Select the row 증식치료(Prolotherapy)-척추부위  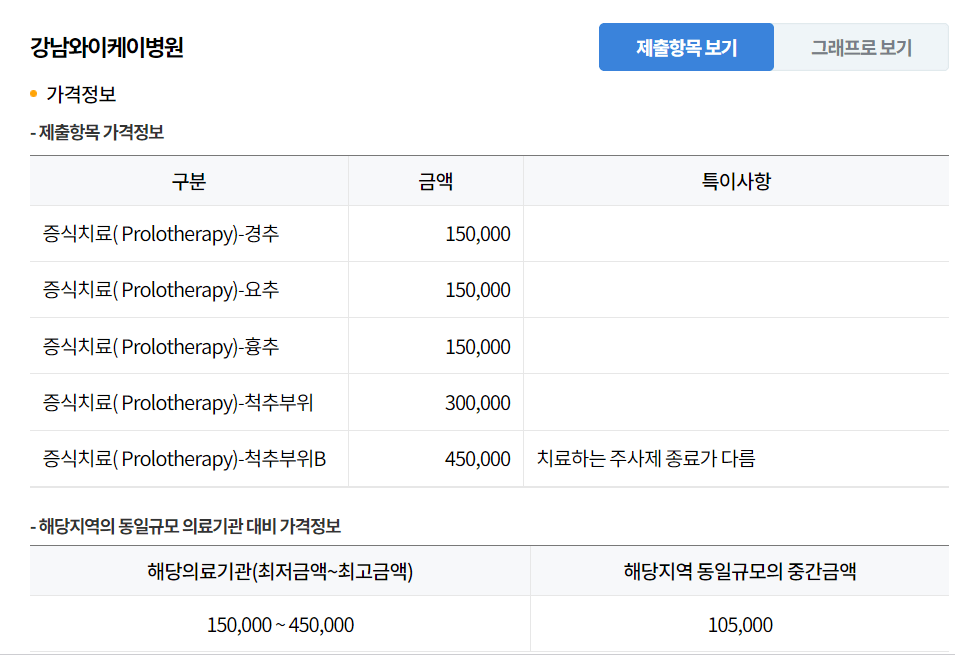click(x=489, y=403)
